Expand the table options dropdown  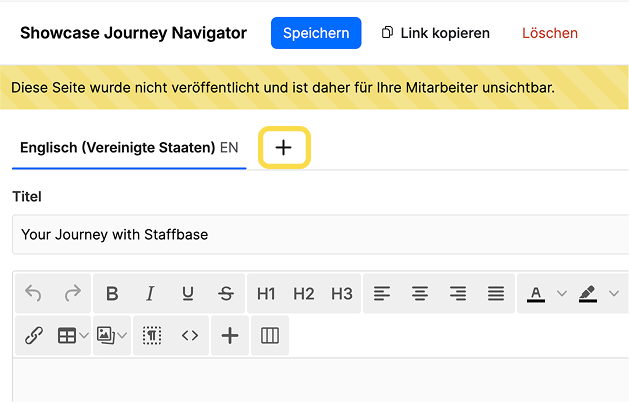pyautogui.click(x=84, y=335)
